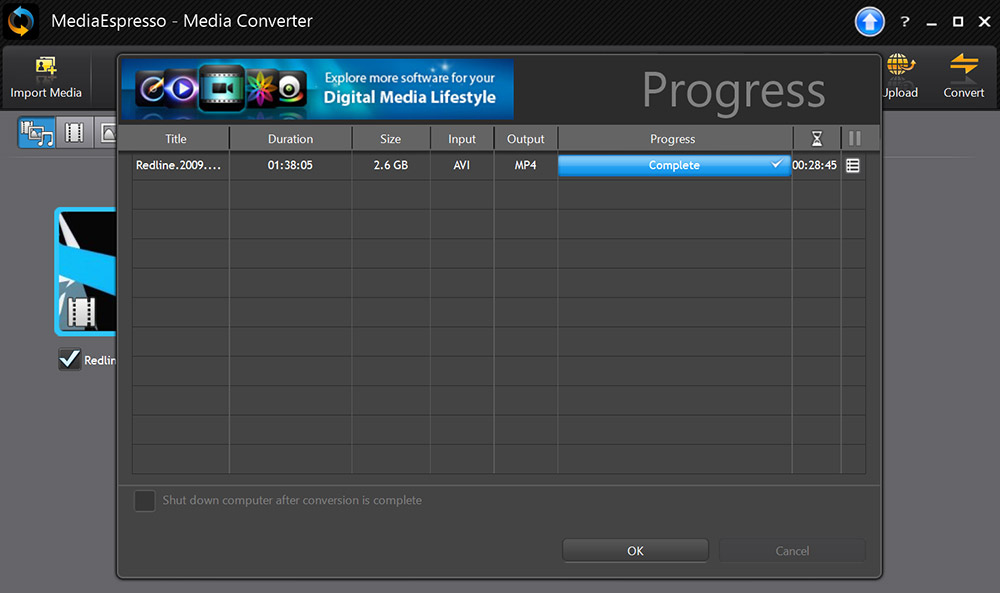Screen dimensions: 1000x593
Task: Click the Progress column header
Action: (673, 139)
